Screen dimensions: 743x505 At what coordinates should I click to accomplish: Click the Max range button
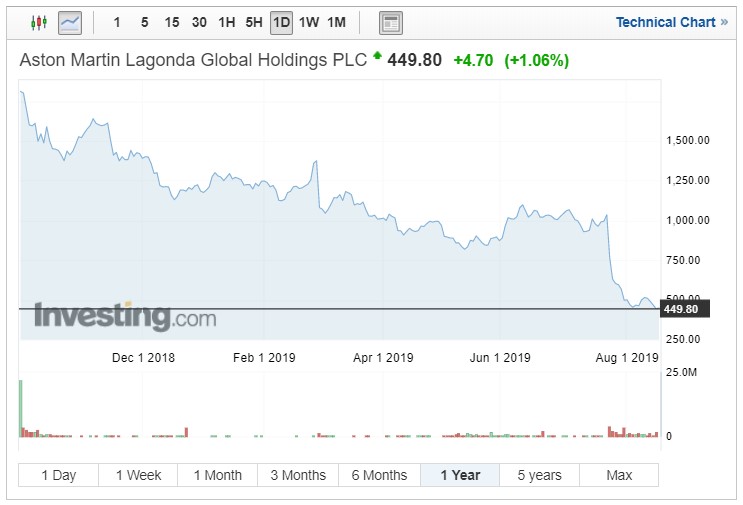(x=619, y=475)
